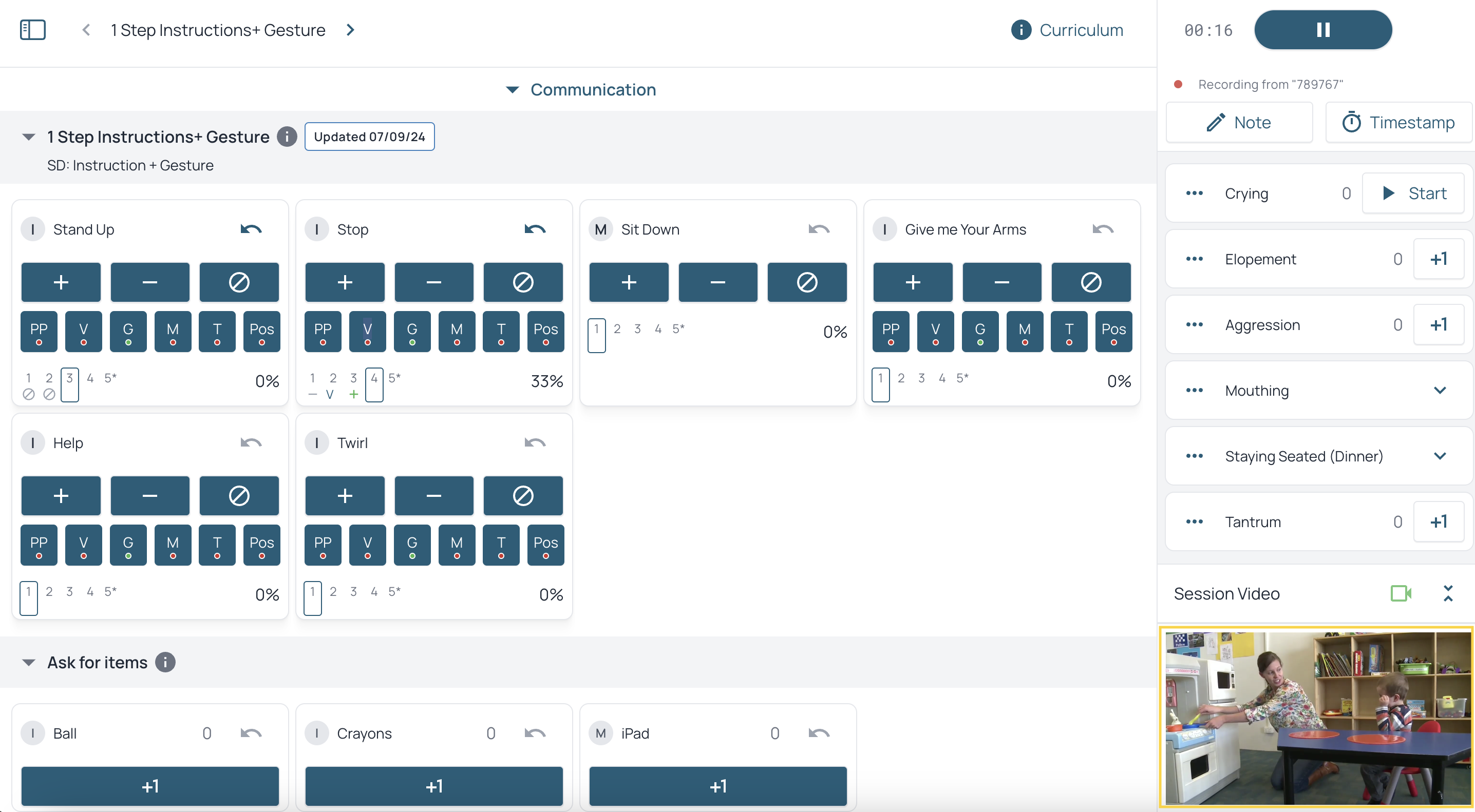Screen dimensions: 1475x812
Task: Record correct (+) for Stop
Action: pos(345,282)
